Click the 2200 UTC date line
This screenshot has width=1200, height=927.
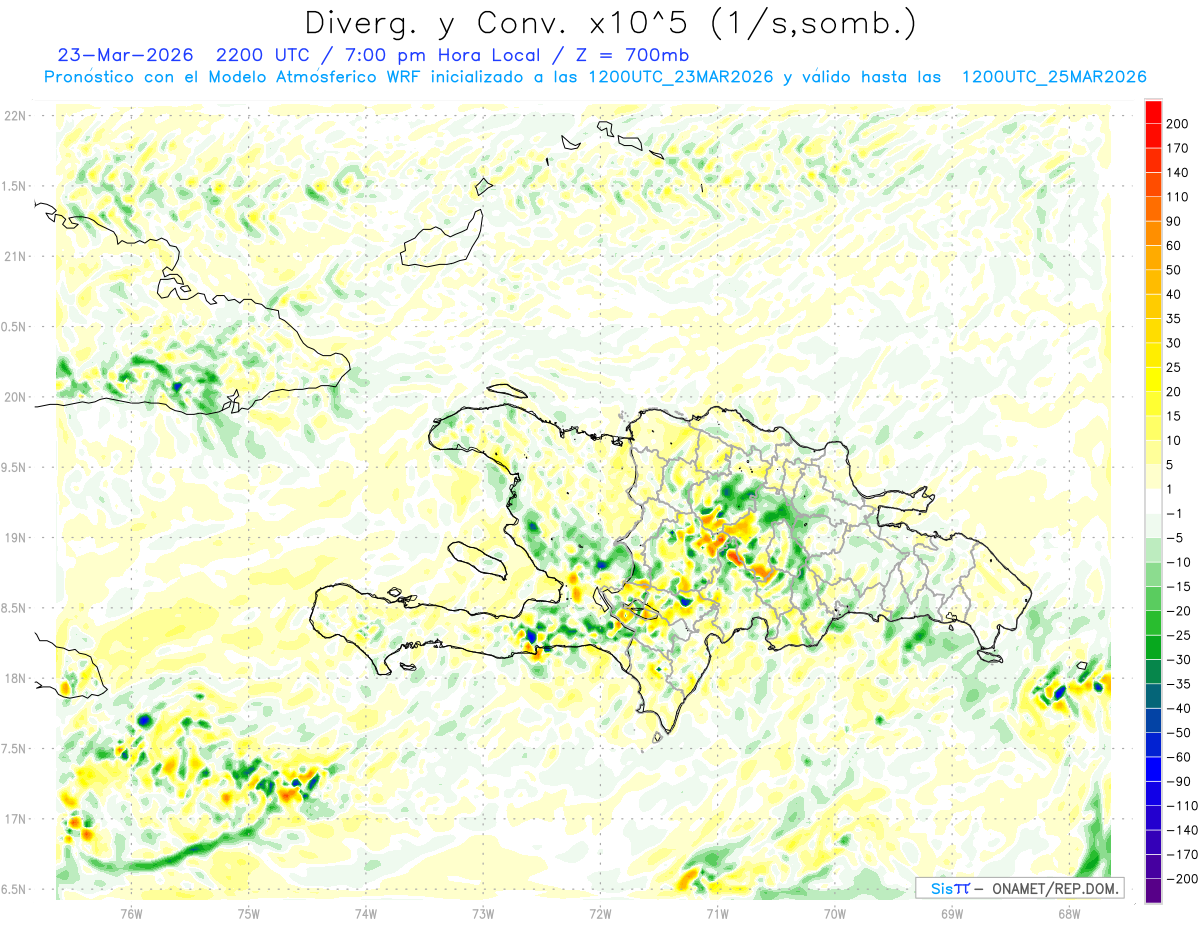pos(372,54)
